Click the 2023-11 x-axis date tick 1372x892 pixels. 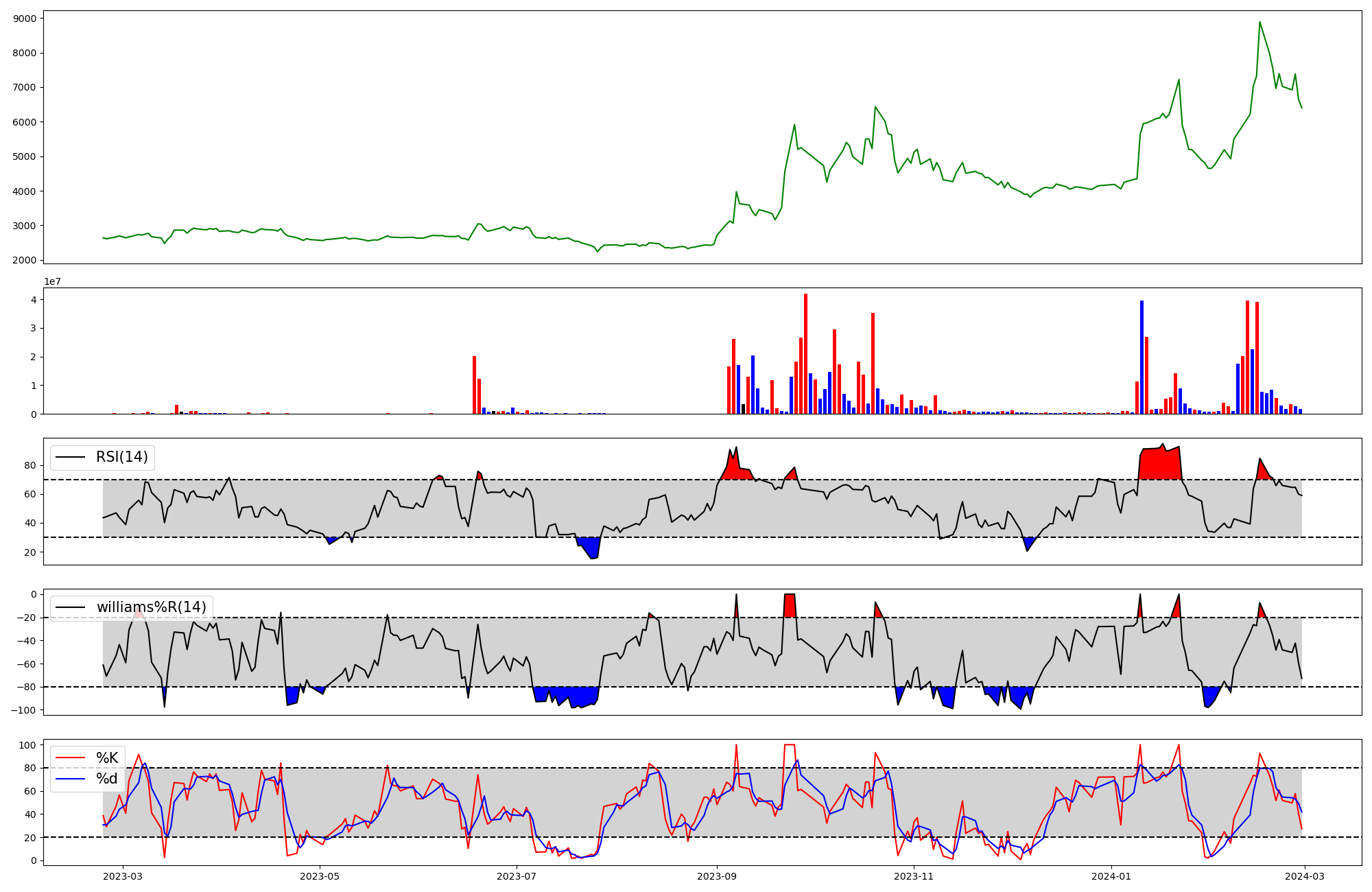pyautogui.click(x=914, y=876)
